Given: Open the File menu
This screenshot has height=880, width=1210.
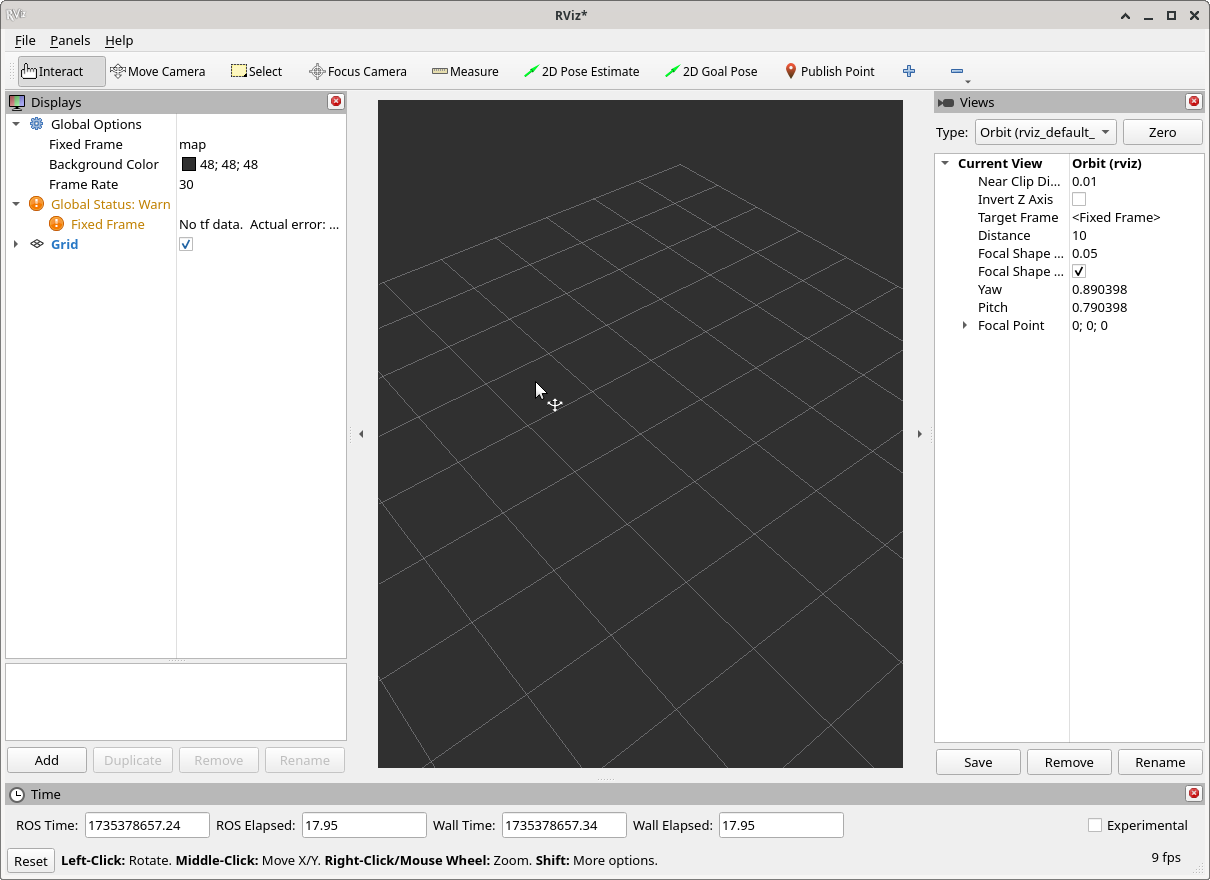Looking at the screenshot, I should coord(25,40).
